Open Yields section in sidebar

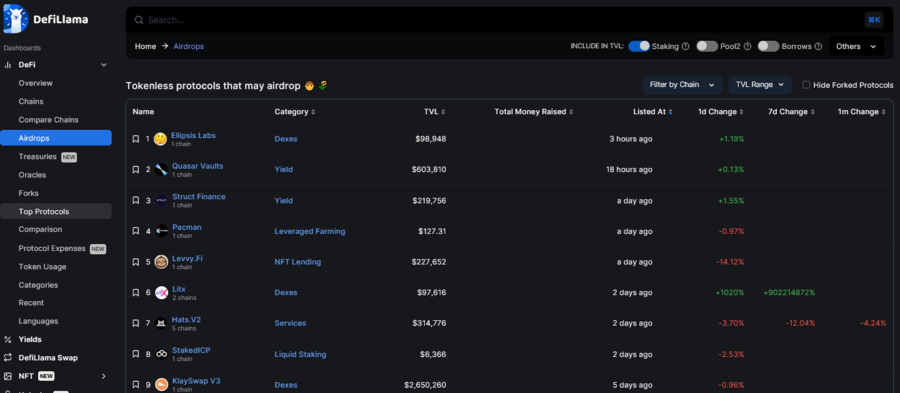point(30,339)
